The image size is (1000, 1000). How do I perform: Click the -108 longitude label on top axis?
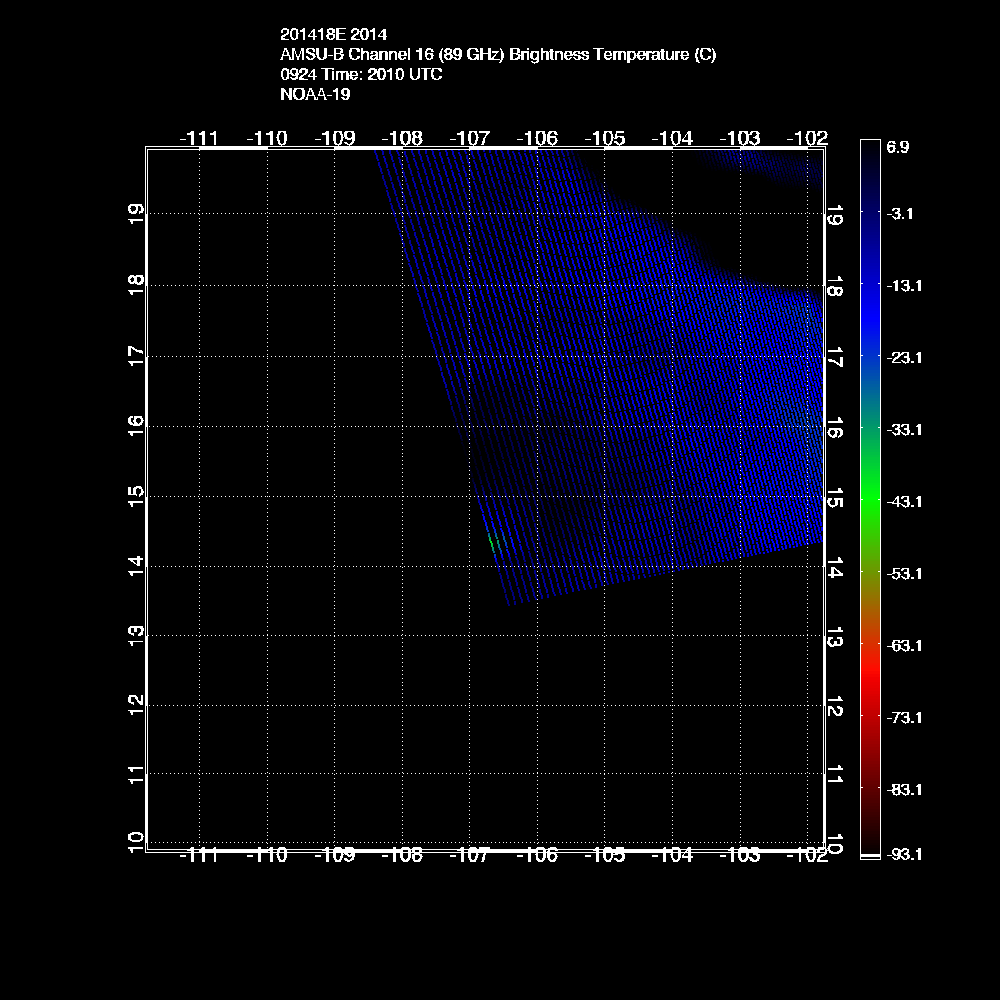click(403, 137)
